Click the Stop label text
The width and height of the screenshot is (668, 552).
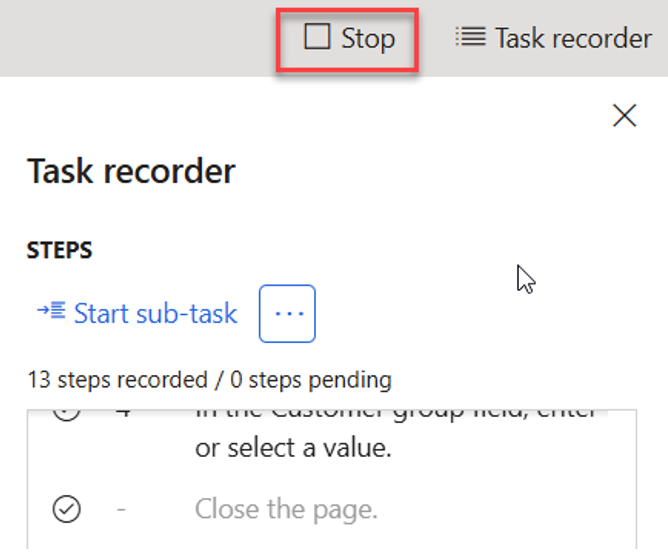point(367,39)
